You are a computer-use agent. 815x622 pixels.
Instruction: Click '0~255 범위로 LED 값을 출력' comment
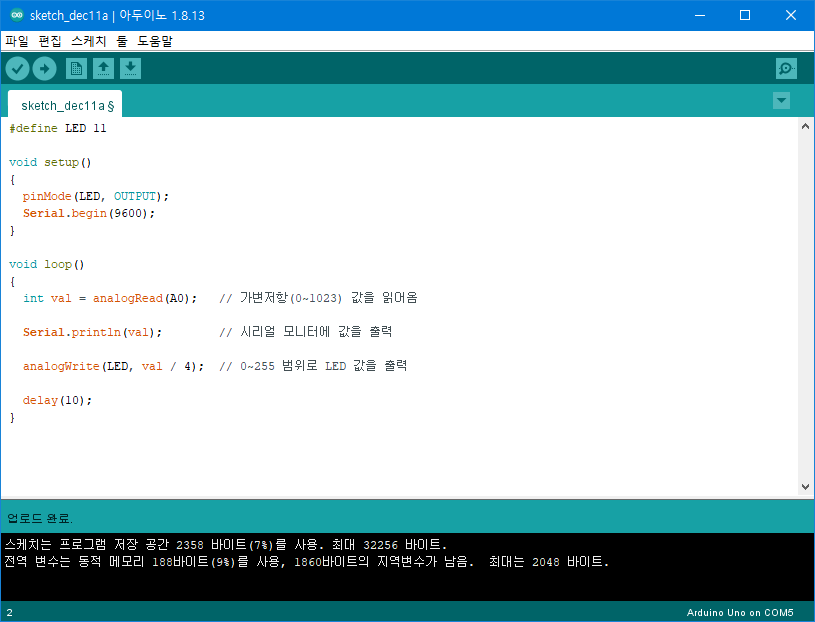coord(313,366)
